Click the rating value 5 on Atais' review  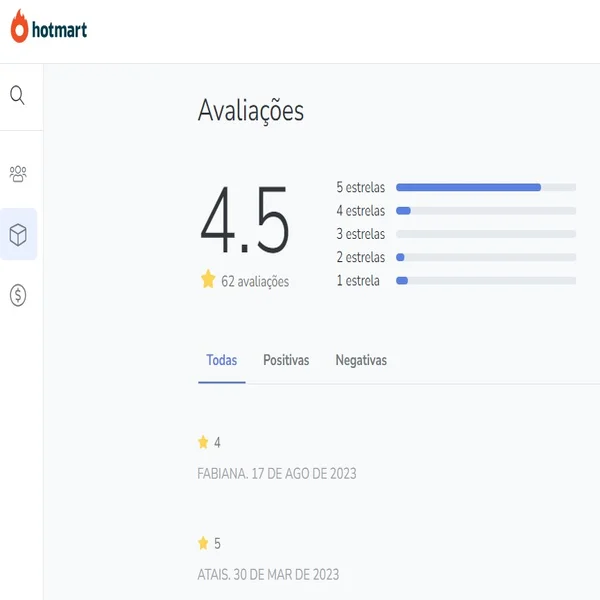pos(217,544)
